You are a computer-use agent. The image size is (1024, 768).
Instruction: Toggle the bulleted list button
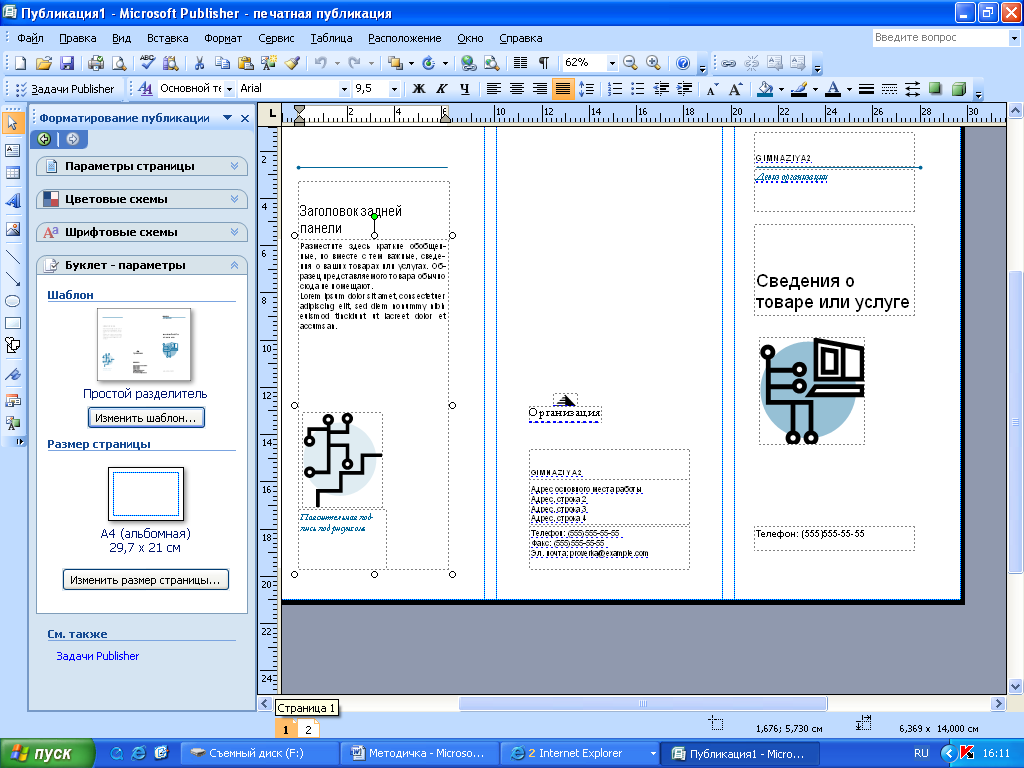point(637,89)
